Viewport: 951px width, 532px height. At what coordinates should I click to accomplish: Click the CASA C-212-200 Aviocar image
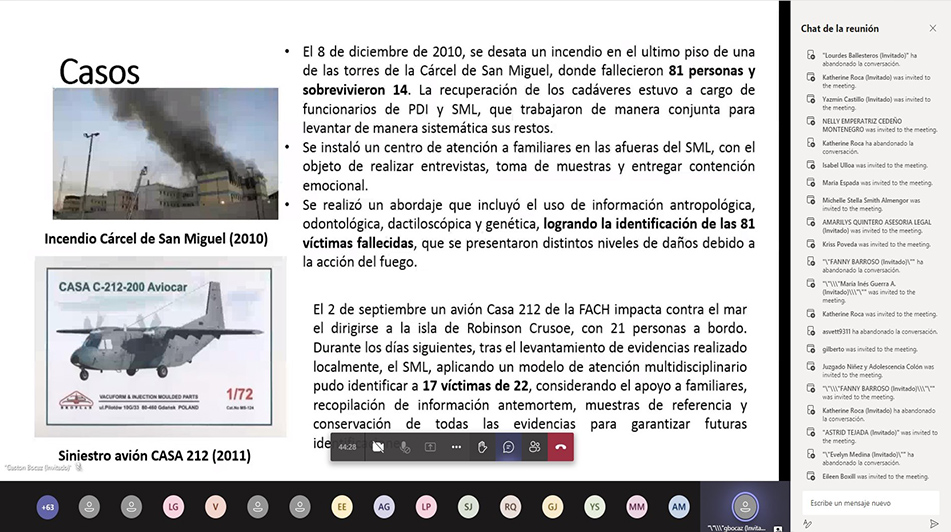point(160,346)
